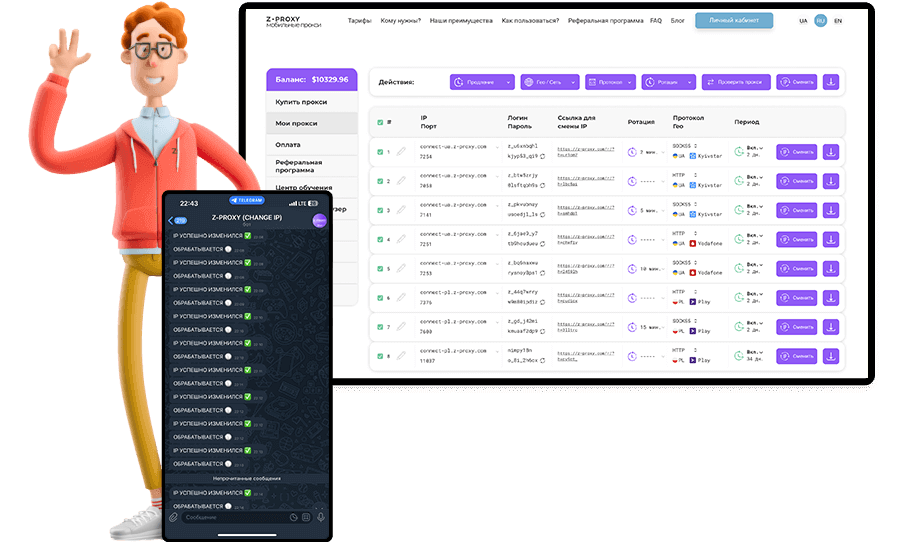Regenerate row 2 password with the refresh icon
Screen dimensions: 899x542
coord(542,185)
